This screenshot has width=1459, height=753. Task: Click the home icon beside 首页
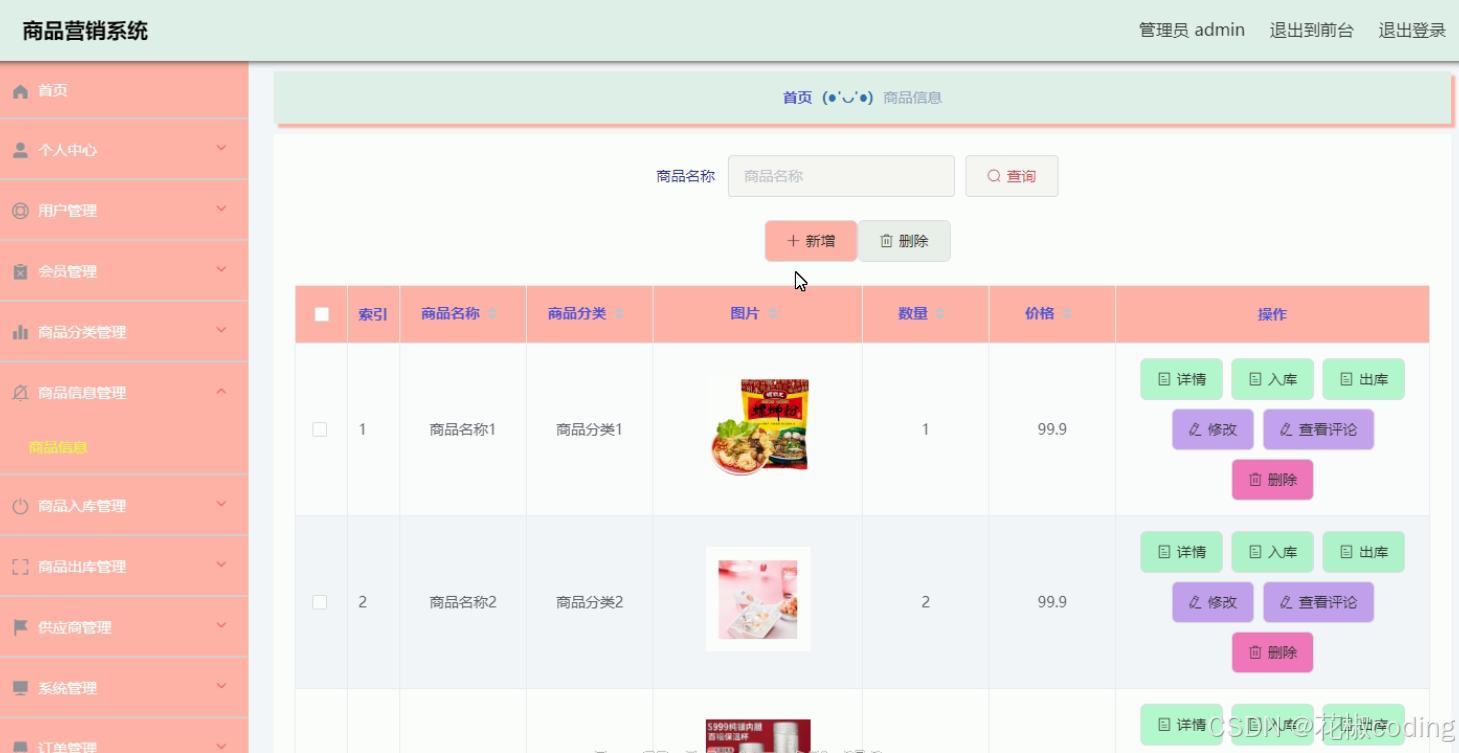pyautogui.click(x=22, y=90)
